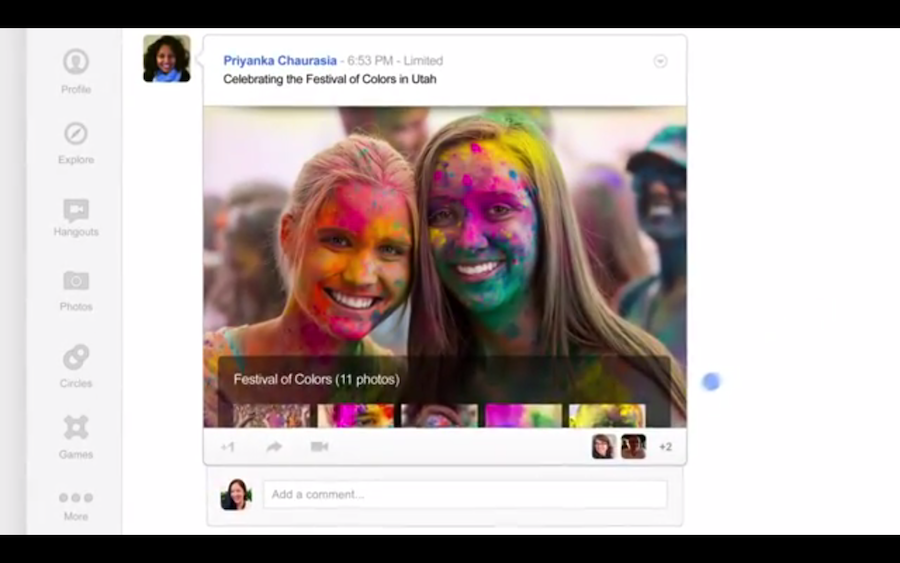Click the +2 count on post
Image resolution: width=900 pixels, height=563 pixels.
[665, 446]
